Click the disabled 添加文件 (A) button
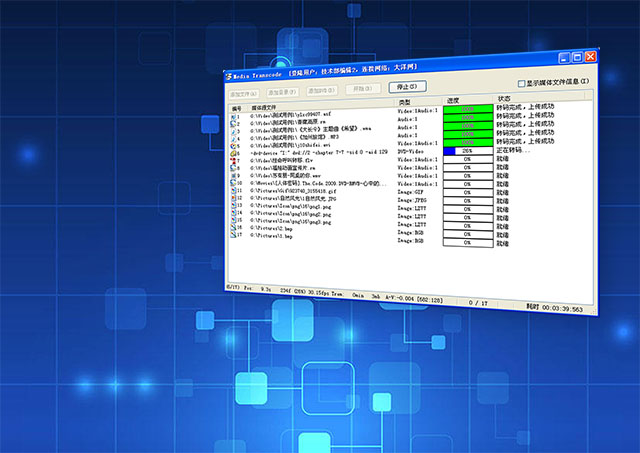Image resolution: width=640 pixels, height=453 pixels. click(x=244, y=94)
